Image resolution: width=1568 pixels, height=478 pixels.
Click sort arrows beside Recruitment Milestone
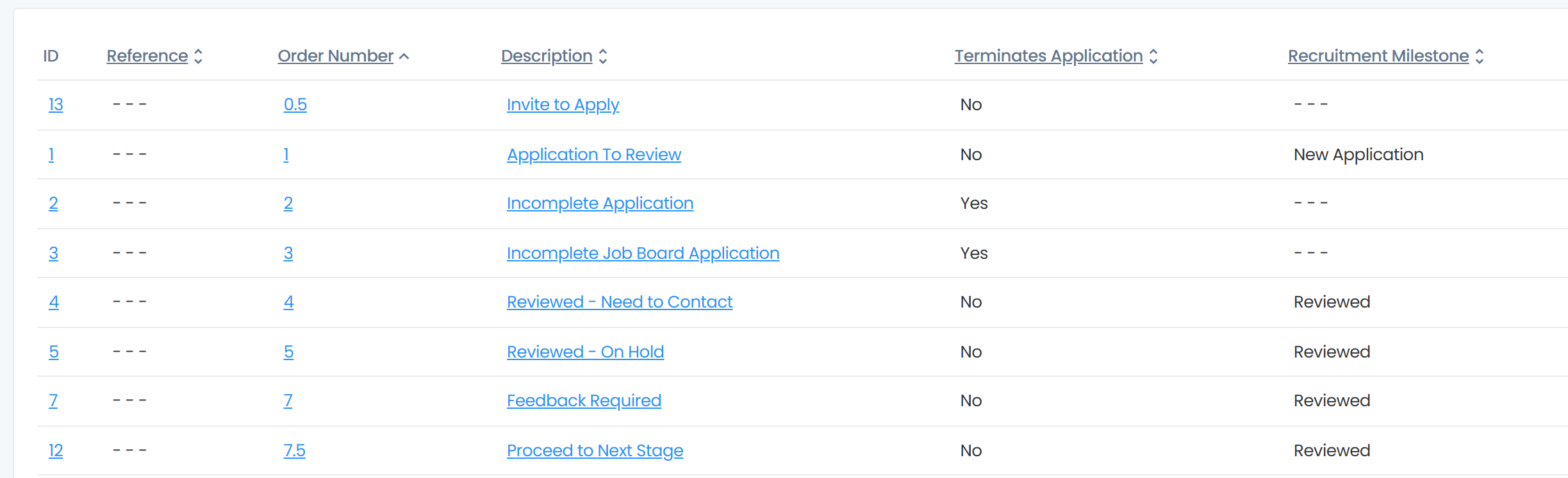[x=1480, y=56]
